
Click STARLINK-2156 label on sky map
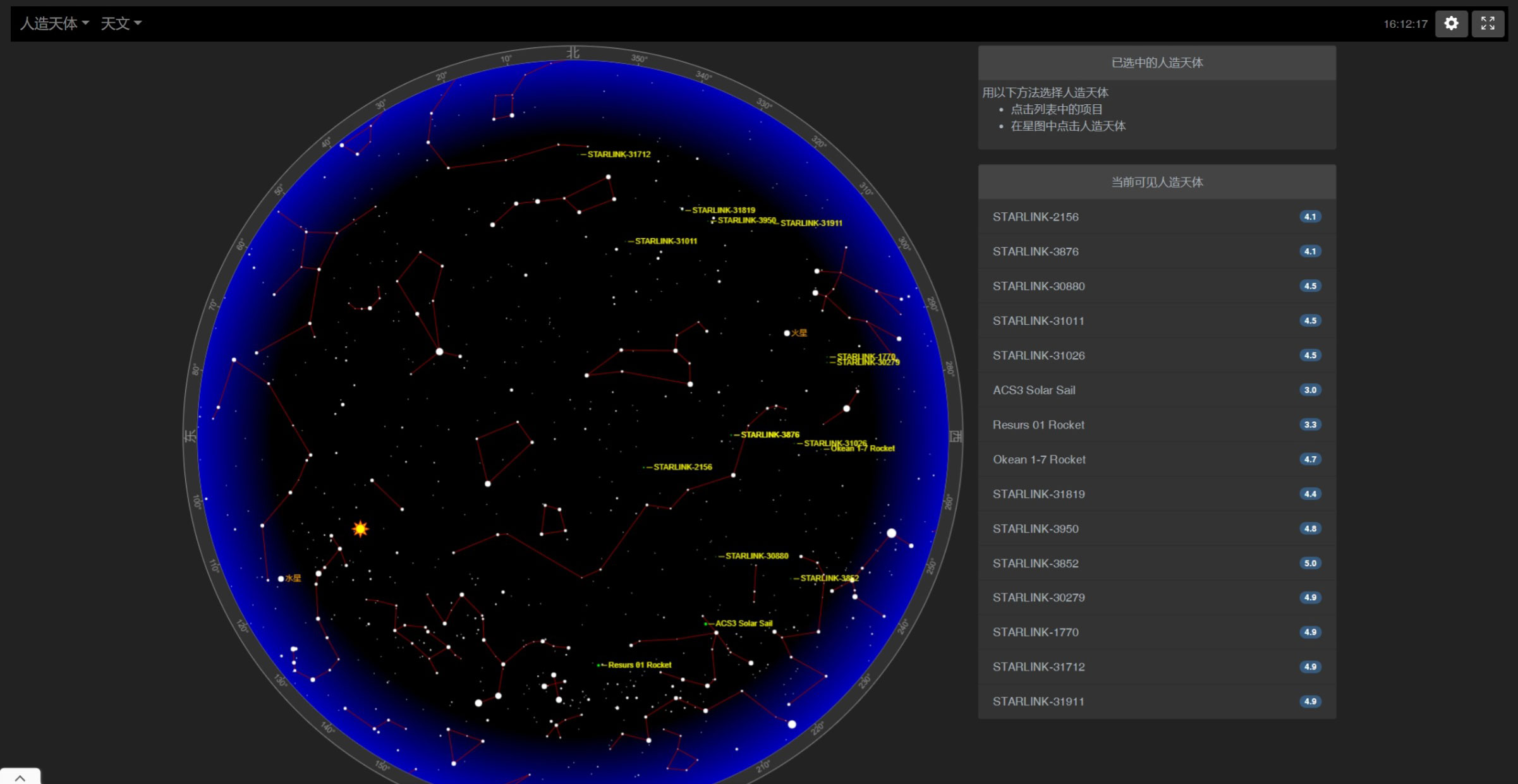pyautogui.click(x=683, y=467)
